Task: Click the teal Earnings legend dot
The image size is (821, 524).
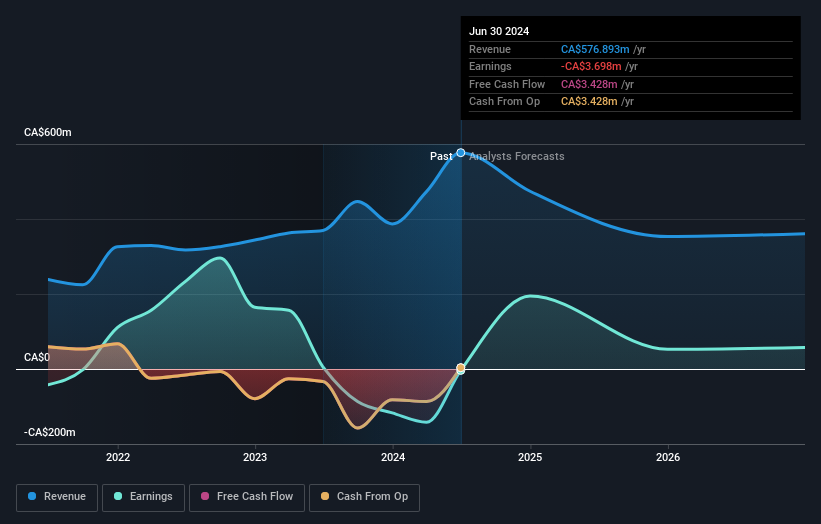Action: tap(118, 496)
